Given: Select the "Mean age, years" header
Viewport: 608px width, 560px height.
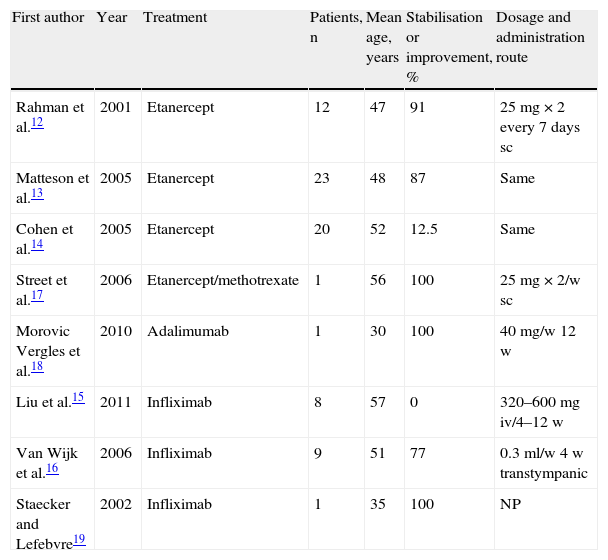Looking at the screenshot, I should [x=382, y=38].
